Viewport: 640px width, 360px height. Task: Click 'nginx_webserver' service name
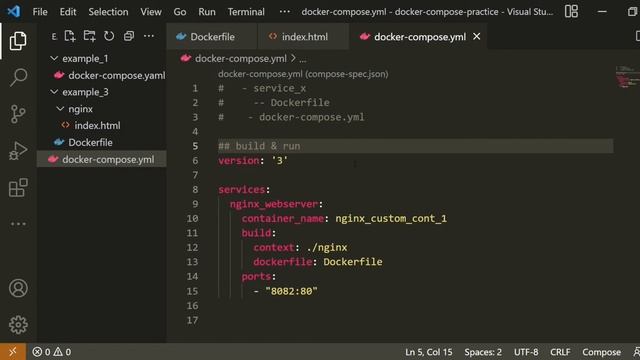pyautogui.click(x=274, y=204)
